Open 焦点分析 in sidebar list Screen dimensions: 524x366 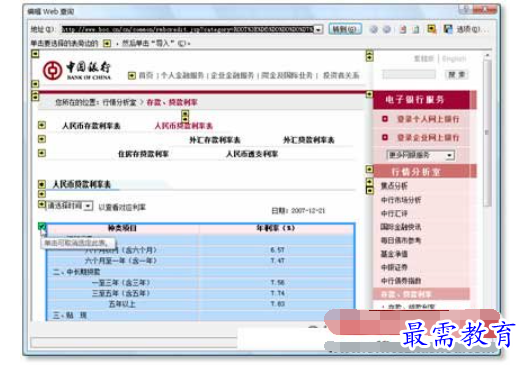394,186
